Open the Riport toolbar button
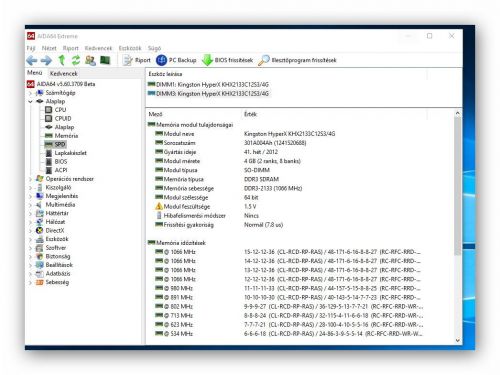Image resolution: width=500 pixels, height=375 pixels. [137, 60]
